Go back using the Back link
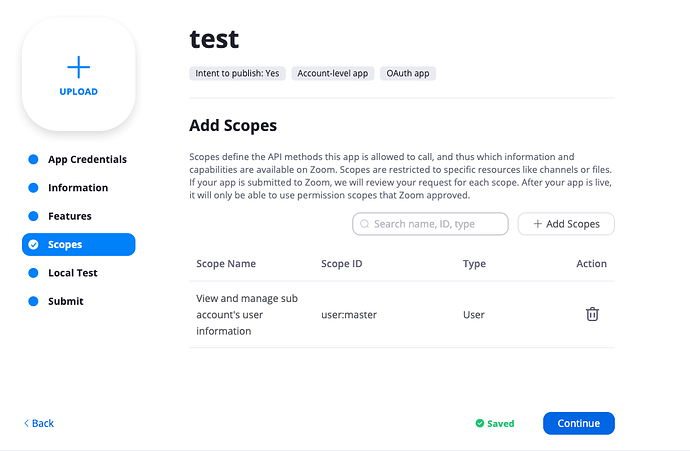This screenshot has height=451, width=690. (39, 423)
